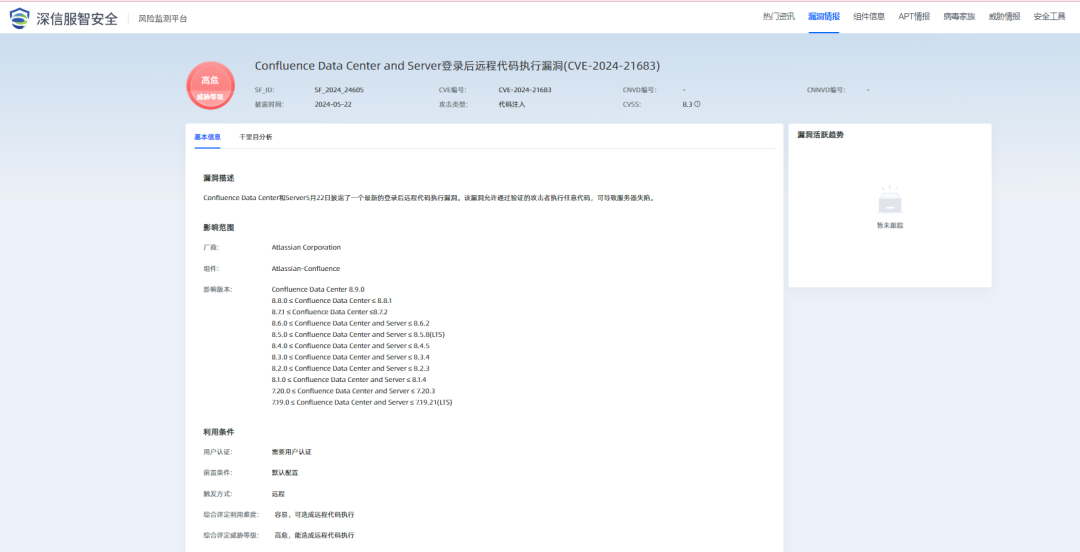Click the attack type value 代码注入
This screenshot has height=552, width=1080.
(x=512, y=105)
